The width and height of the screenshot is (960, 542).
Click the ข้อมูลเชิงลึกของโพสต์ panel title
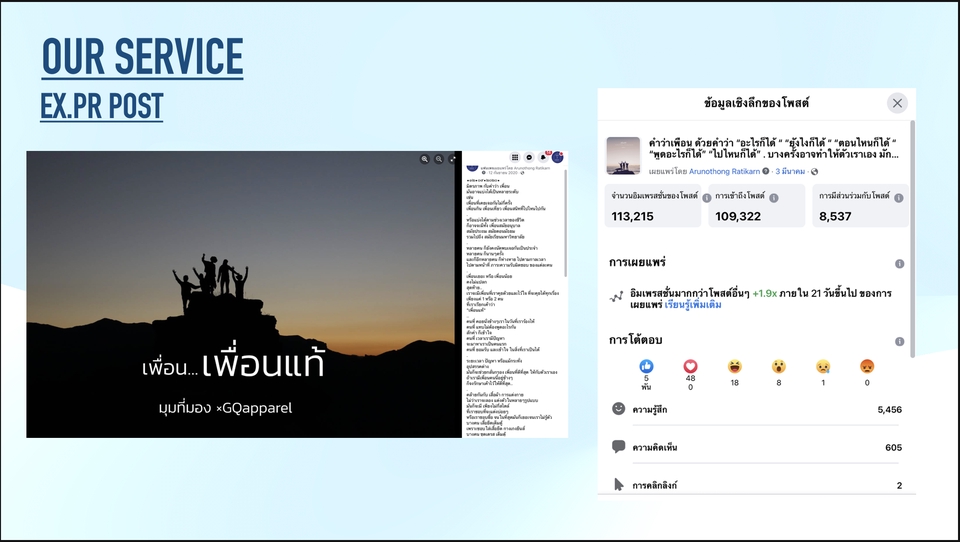[x=756, y=103]
